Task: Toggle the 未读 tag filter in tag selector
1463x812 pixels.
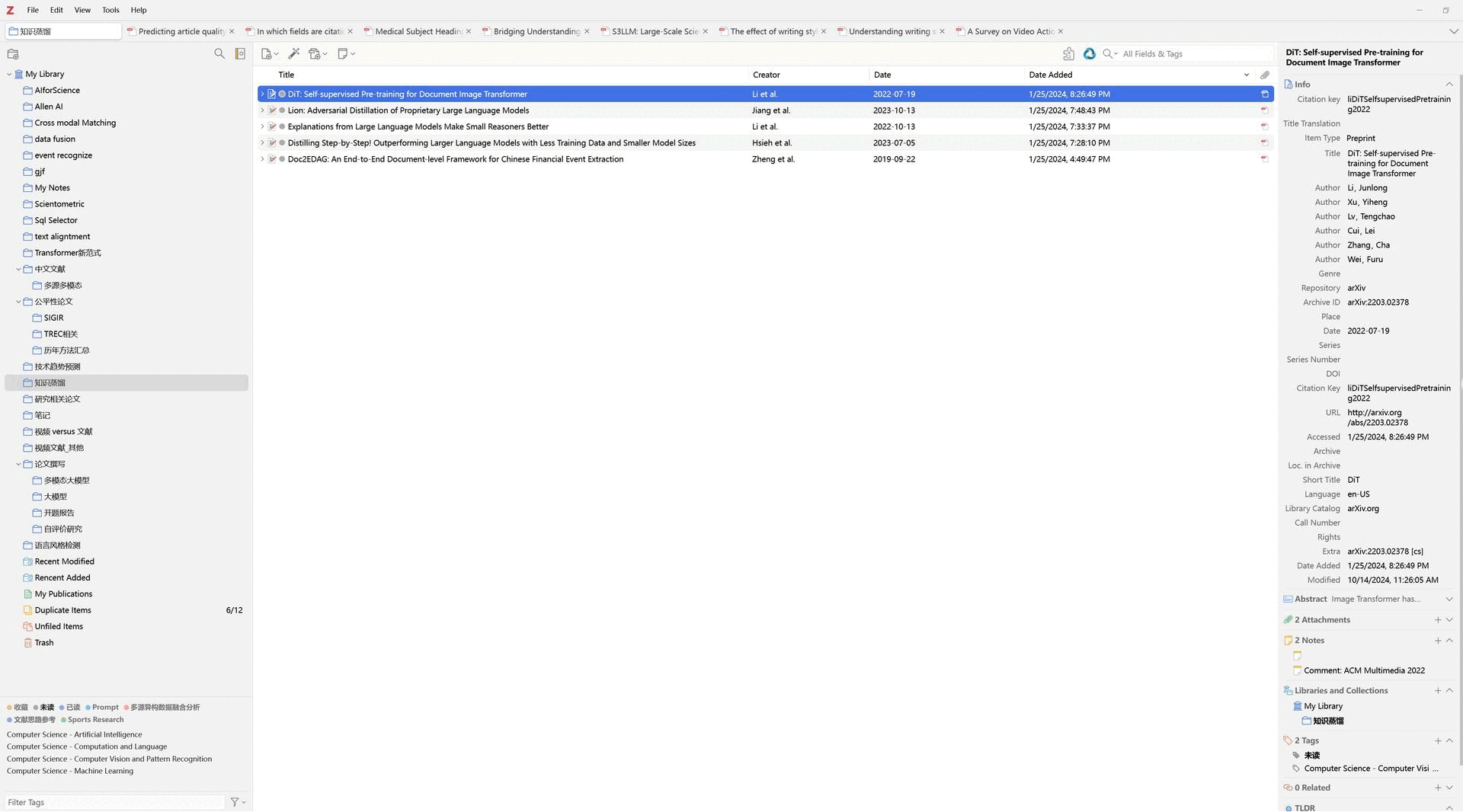Action: [x=43, y=708]
